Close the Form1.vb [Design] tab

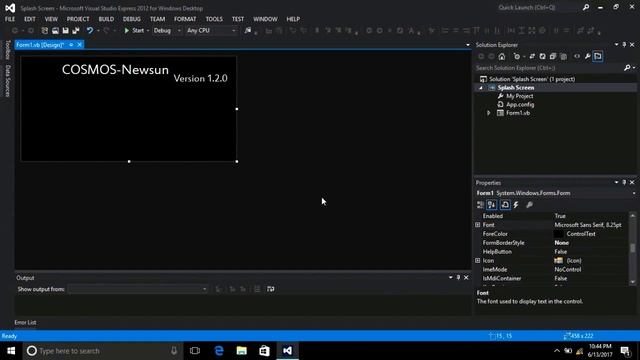tap(80, 44)
